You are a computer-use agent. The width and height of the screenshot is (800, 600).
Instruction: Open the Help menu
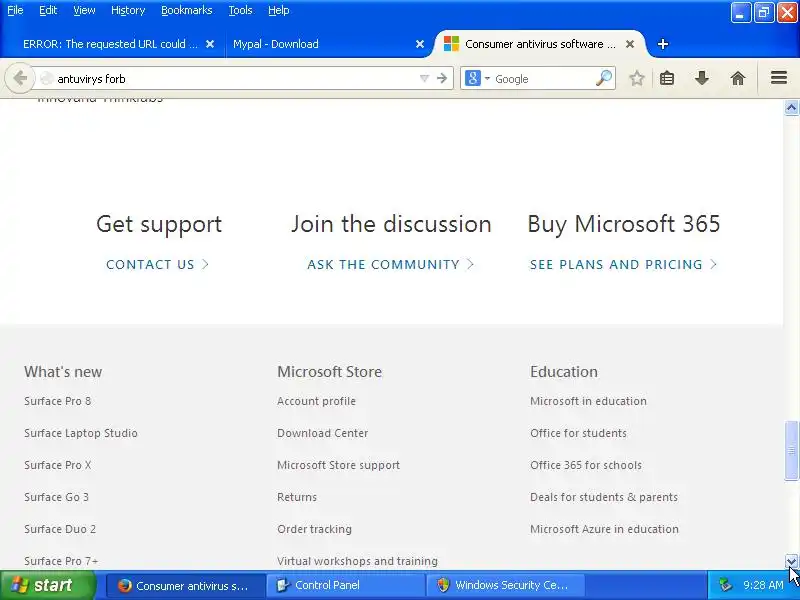279,10
